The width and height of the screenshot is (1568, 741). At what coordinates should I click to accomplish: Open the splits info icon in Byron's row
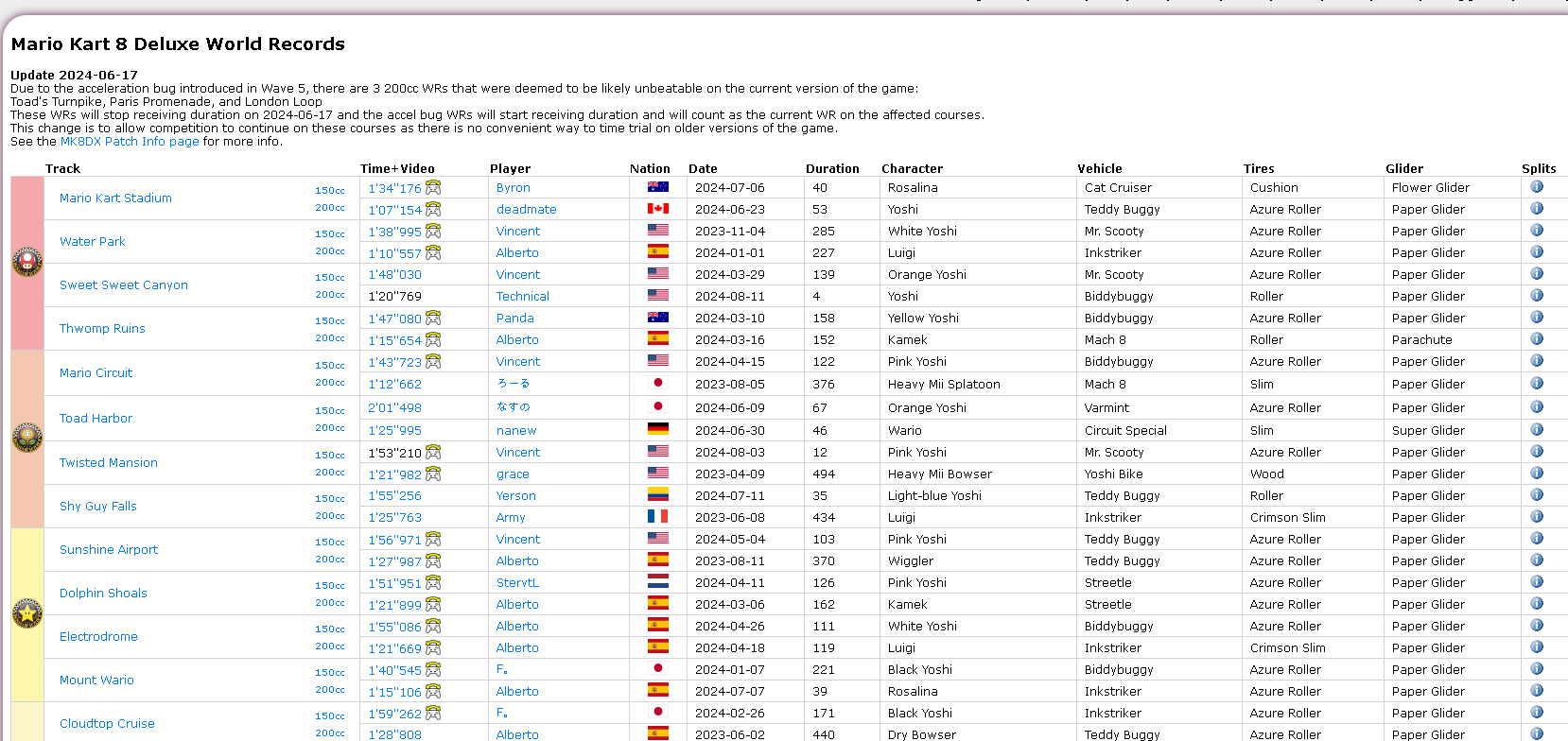(x=1537, y=186)
